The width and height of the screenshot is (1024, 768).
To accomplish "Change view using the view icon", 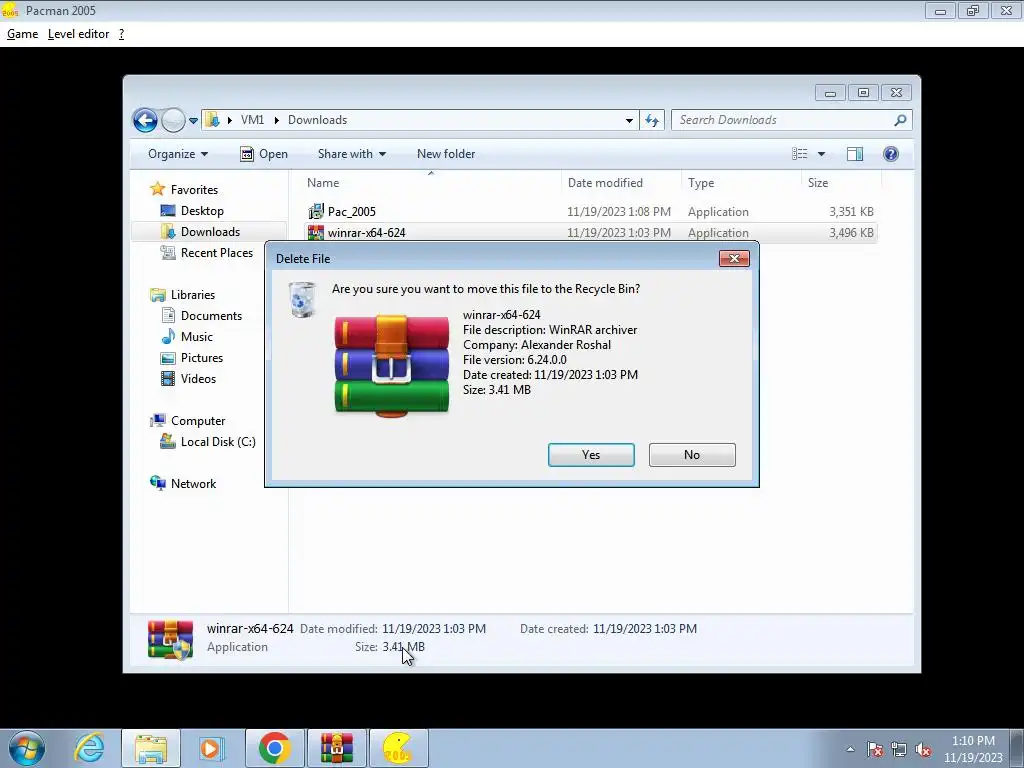I will pyautogui.click(x=799, y=154).
